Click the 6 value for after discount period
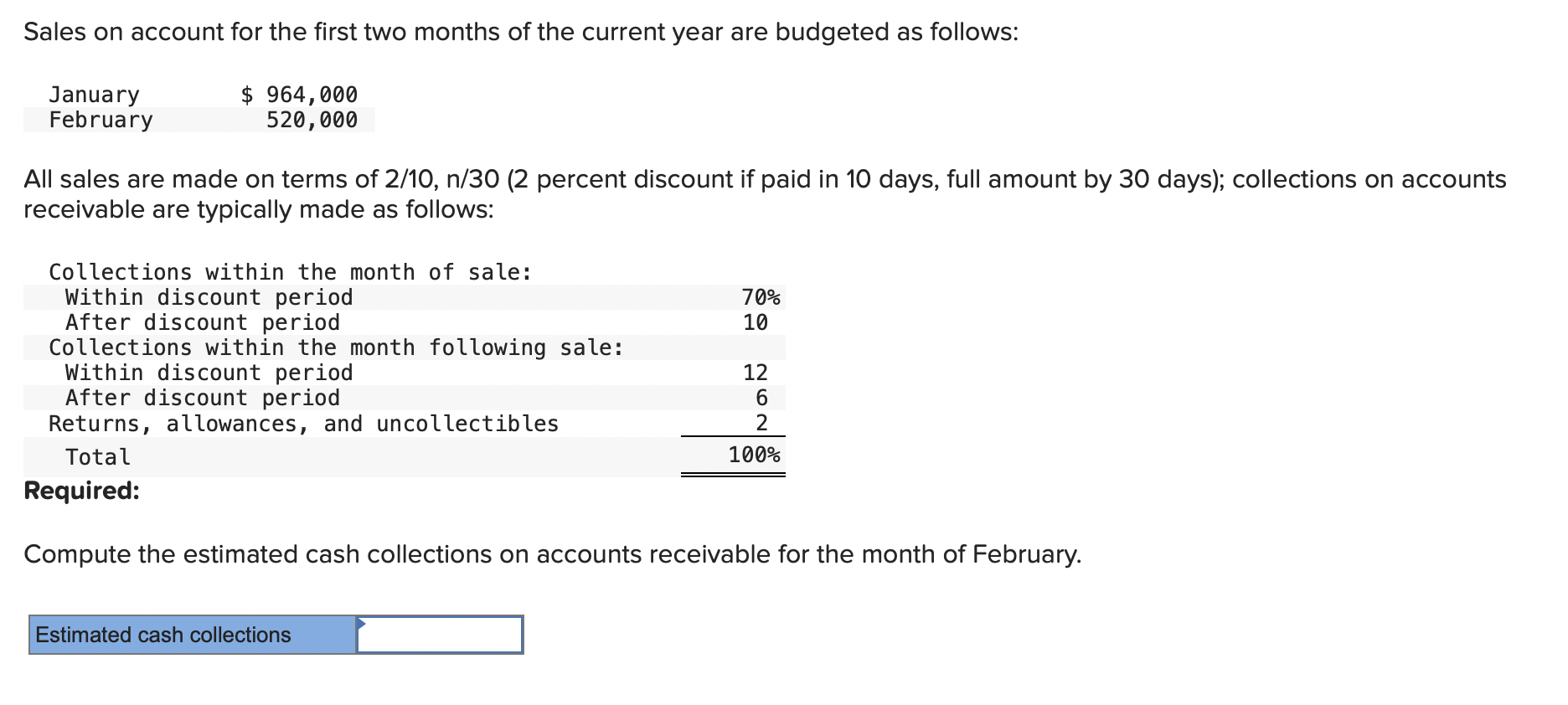 (759, 397)
